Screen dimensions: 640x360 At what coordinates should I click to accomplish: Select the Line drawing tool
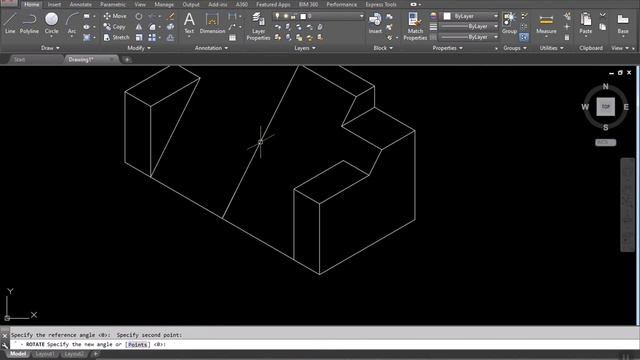10,23
